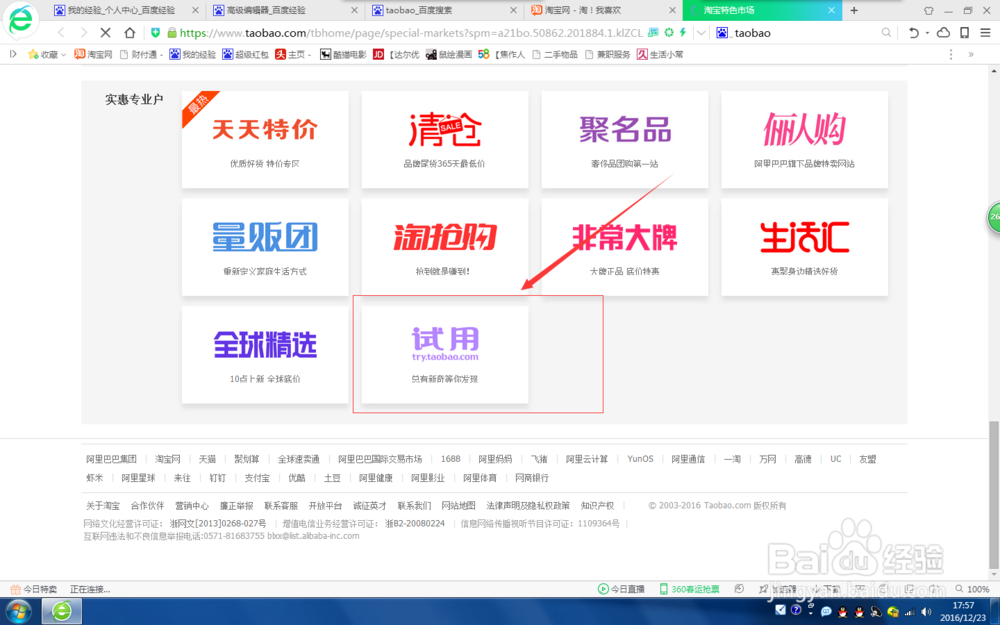Viewport: 1000px width, 625px height.
Task: Click the 支付宝 footer link
Action: [257, 478]
